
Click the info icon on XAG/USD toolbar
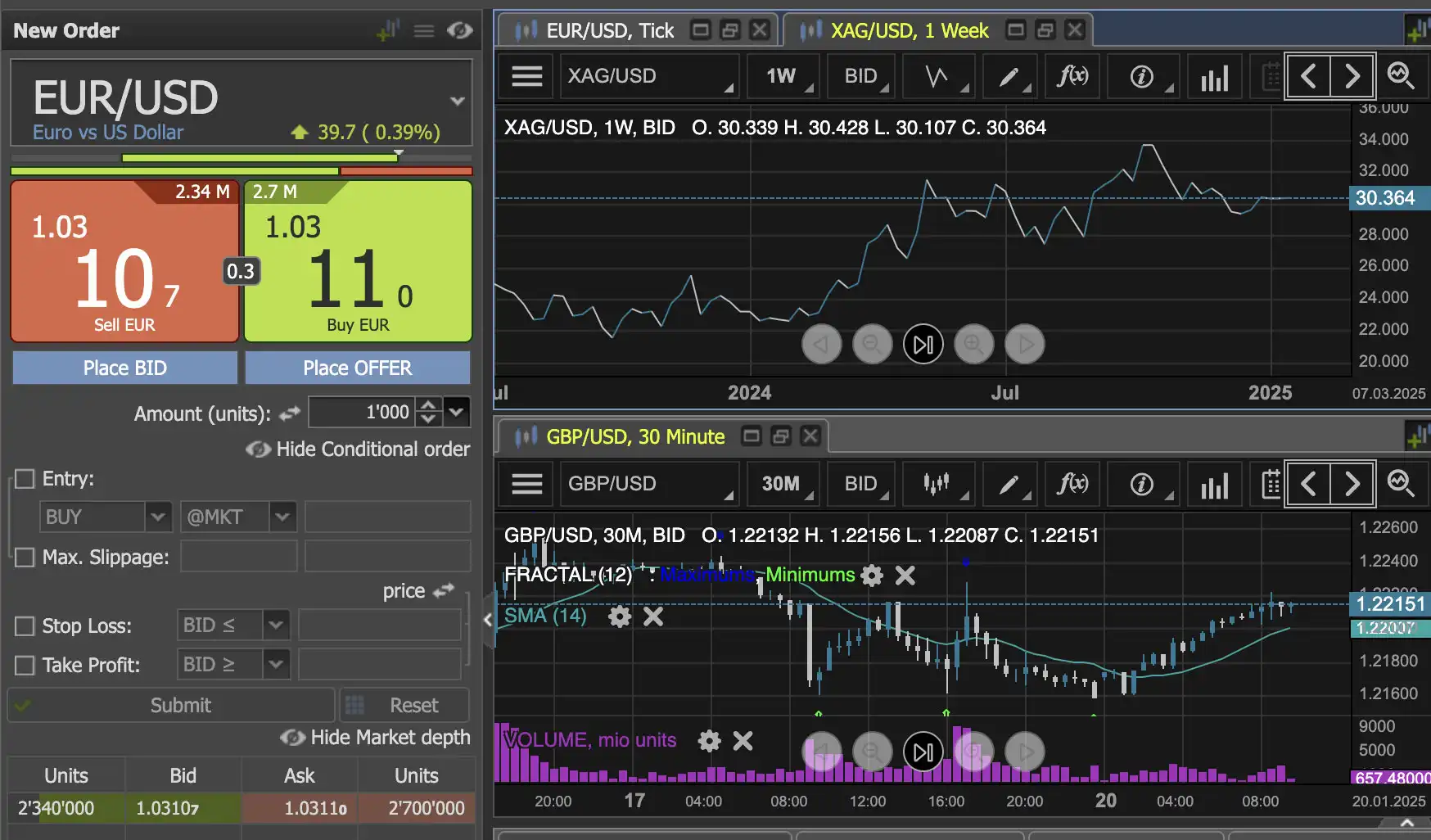pos(1141,76)
